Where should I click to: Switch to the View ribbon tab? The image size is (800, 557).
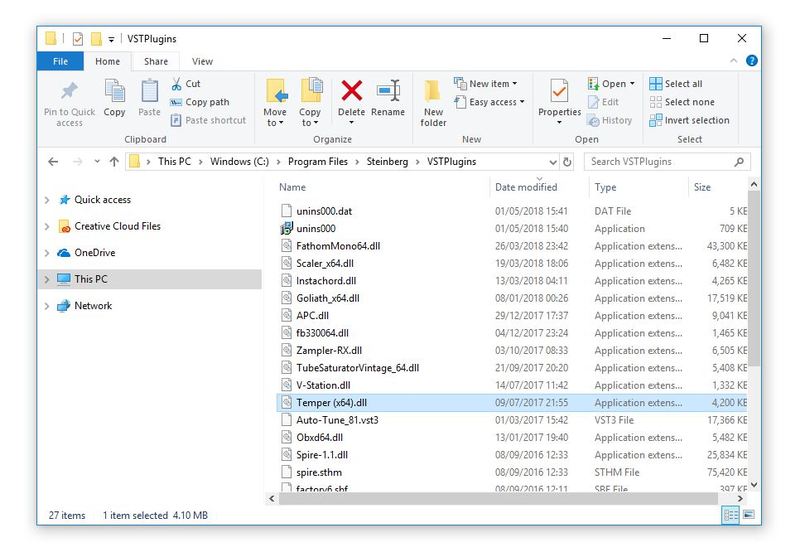pyautogui.click(x=202, y=62)
